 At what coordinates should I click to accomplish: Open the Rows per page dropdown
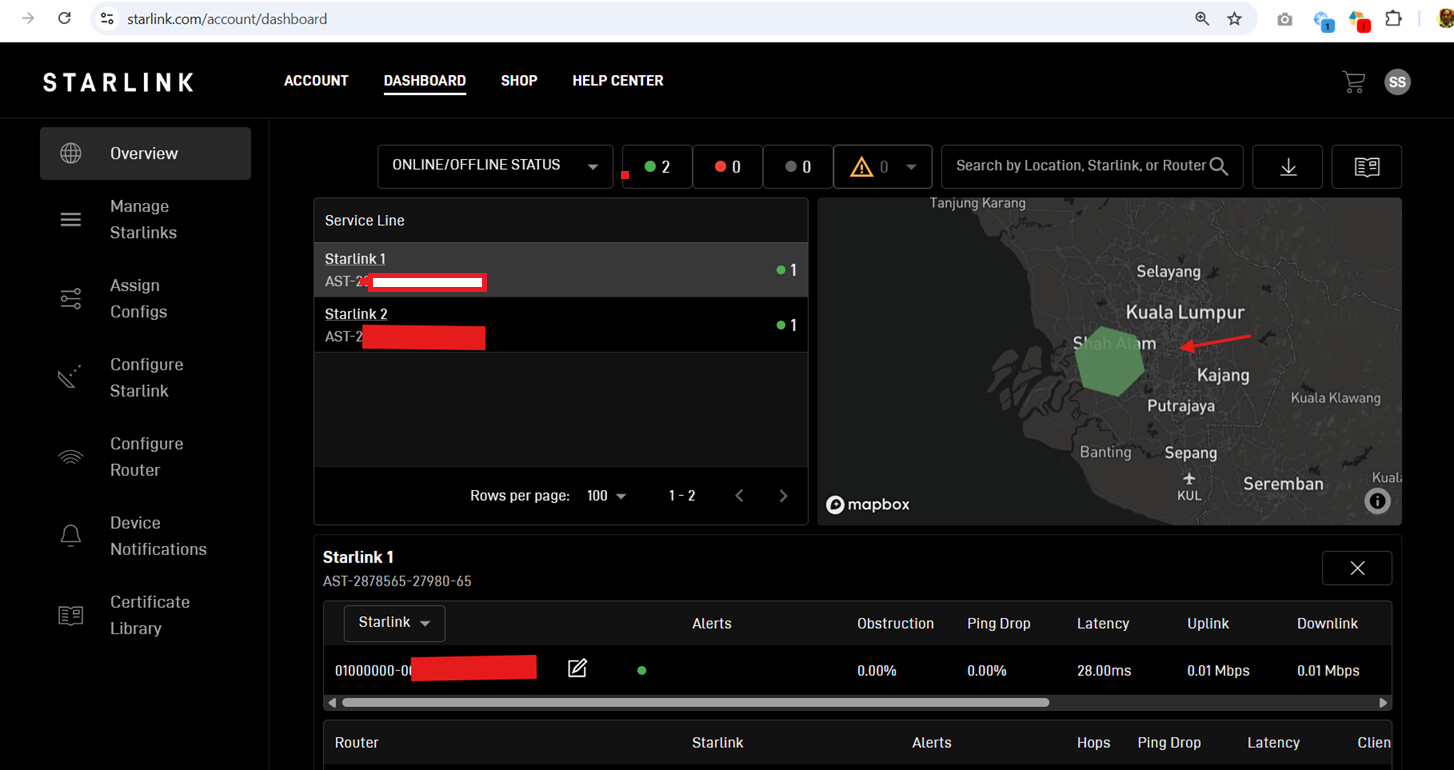607,496
